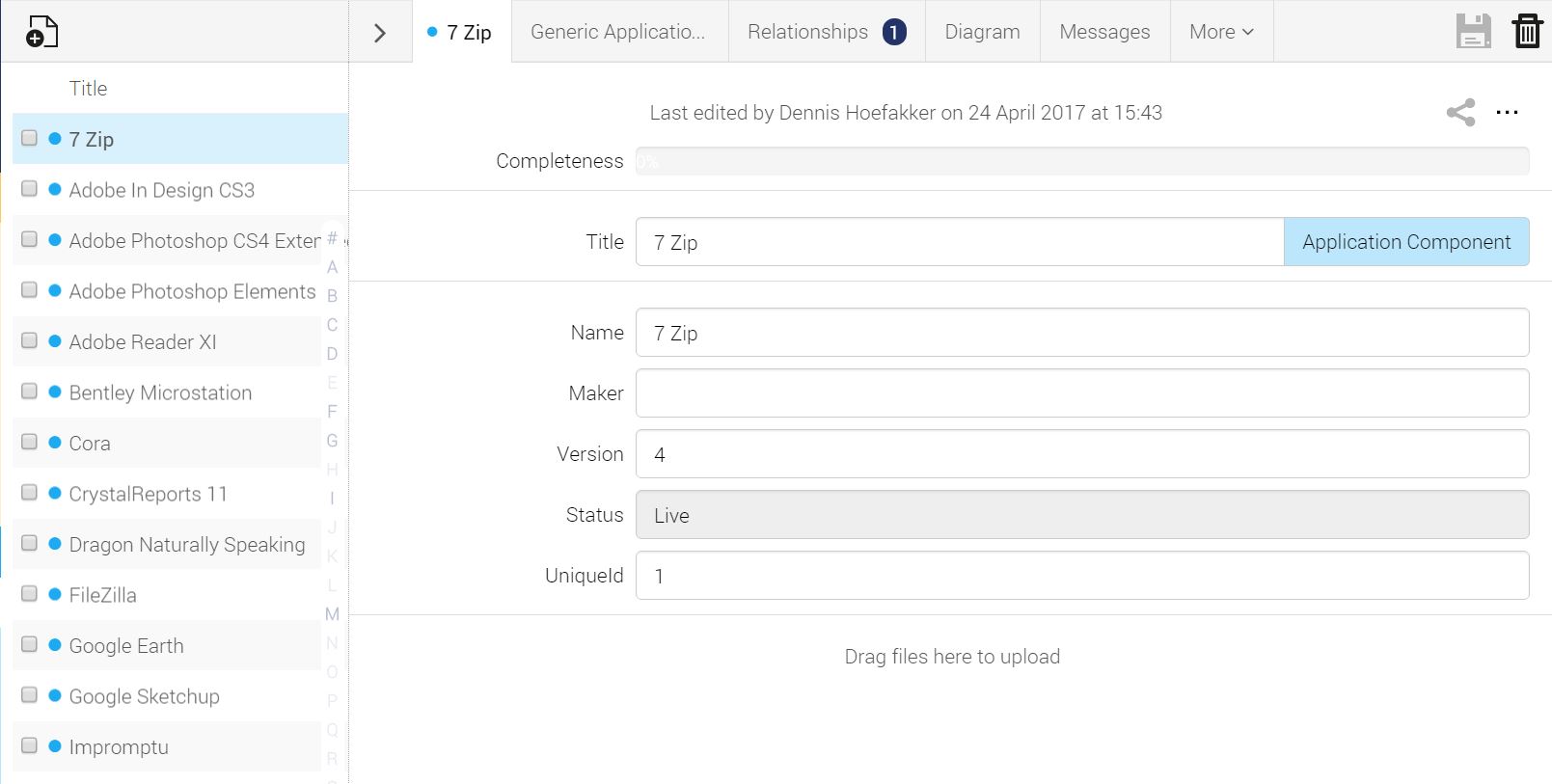Jump to letter F in index
The width and height of the screenshot is (1552, 784).
tap(332, 412)
